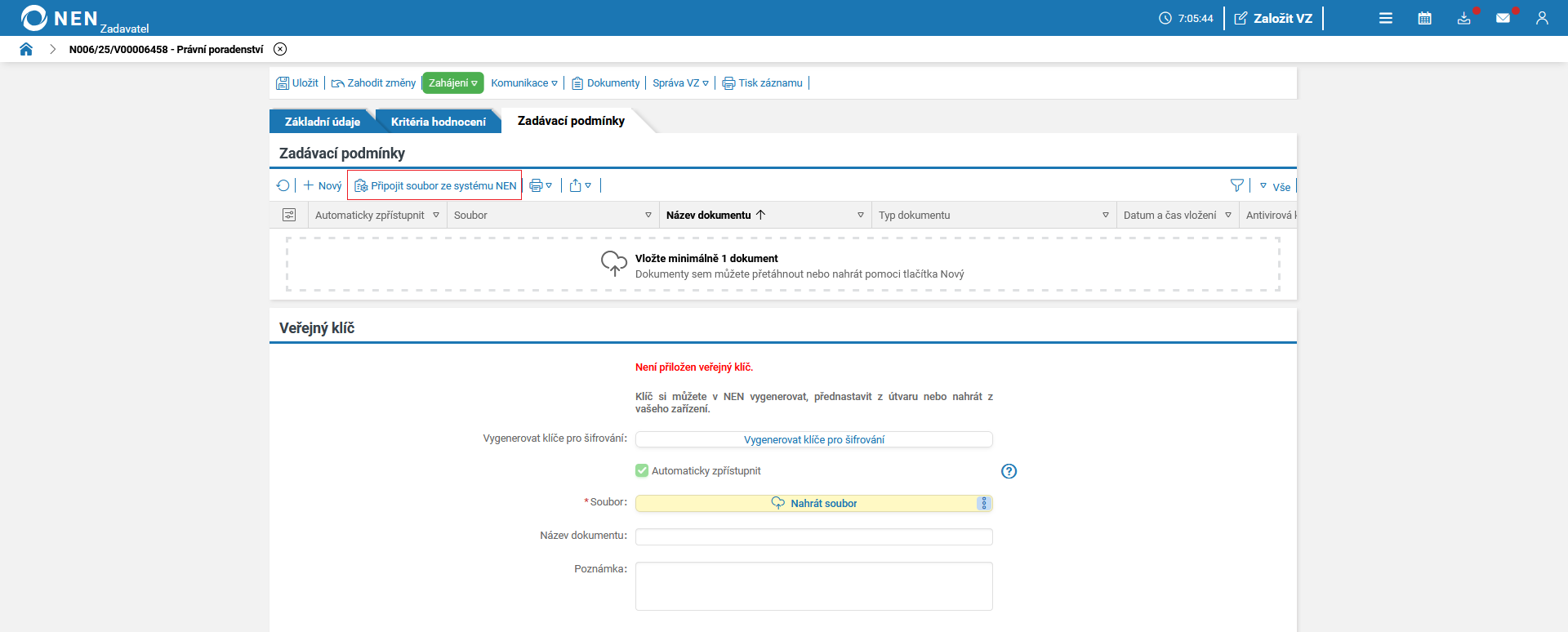Screen dimensions: 1568x632
Task: Click the blue help question mark icon
Action: [1009, 471]
